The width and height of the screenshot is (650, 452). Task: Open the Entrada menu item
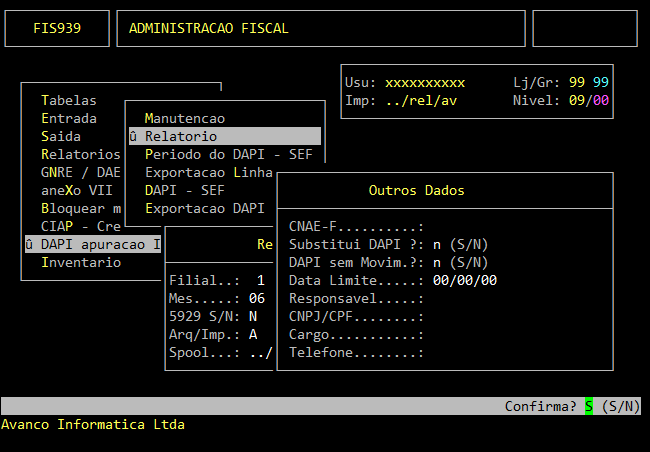point(69,118)
